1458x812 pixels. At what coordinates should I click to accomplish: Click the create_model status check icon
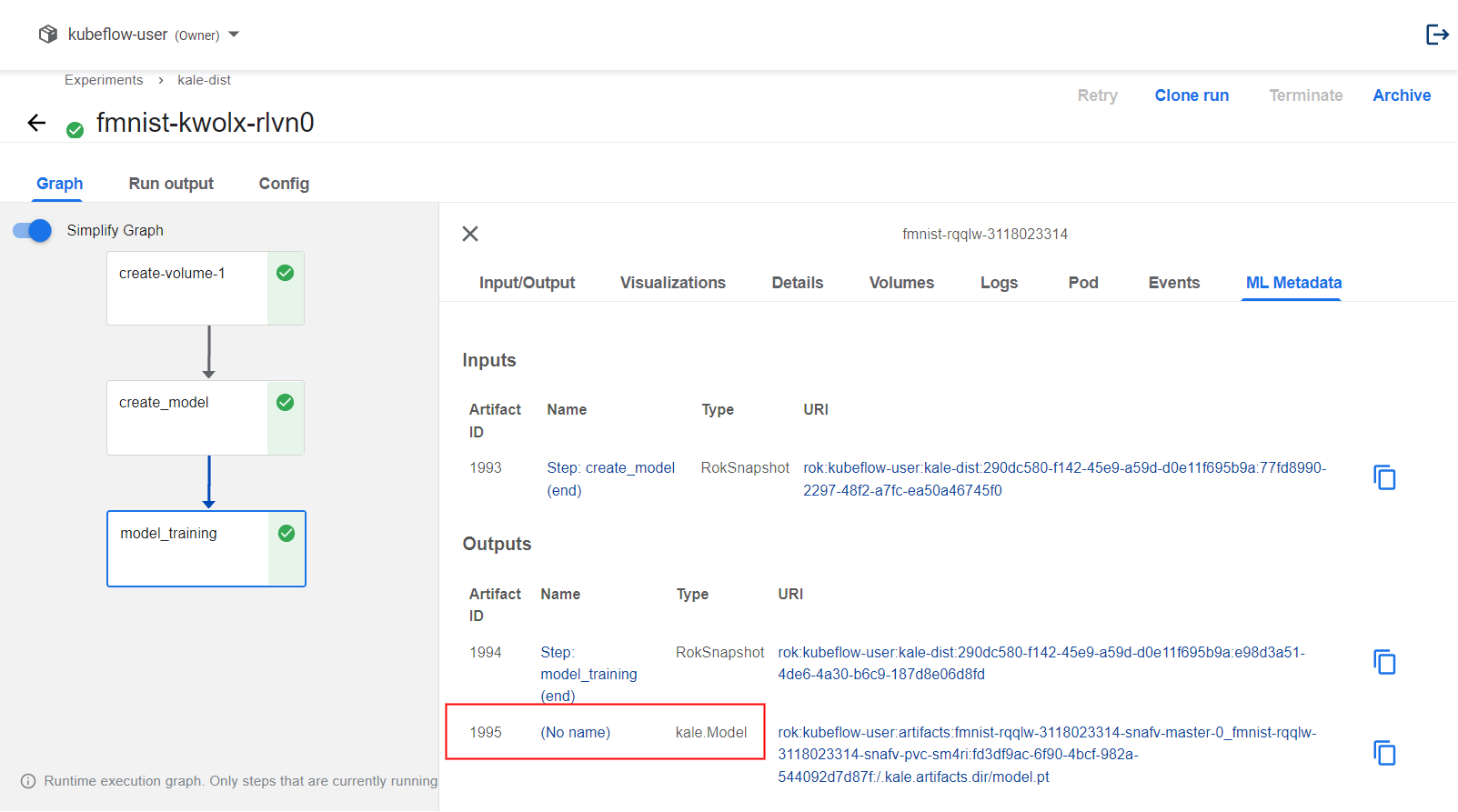pos(285,402)
